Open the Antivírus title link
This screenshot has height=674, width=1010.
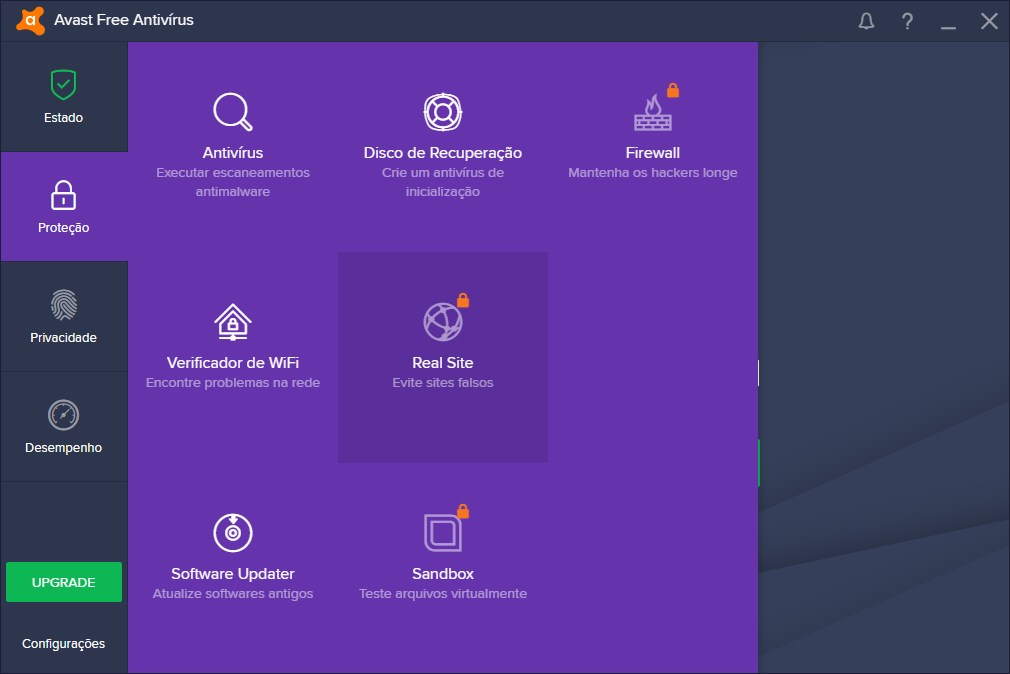[233, 153]
